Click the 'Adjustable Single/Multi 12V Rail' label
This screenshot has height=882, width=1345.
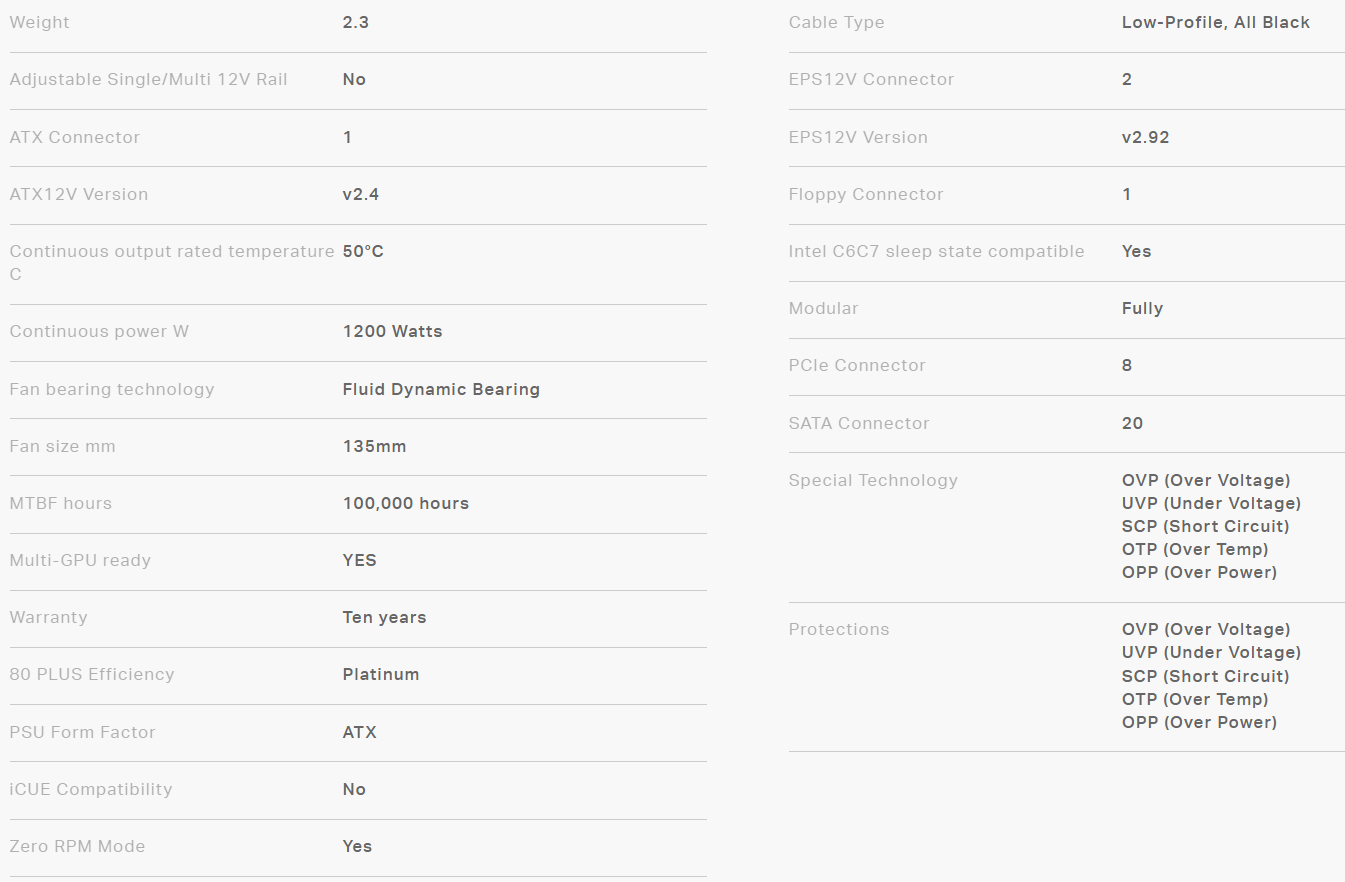[148, 79]
